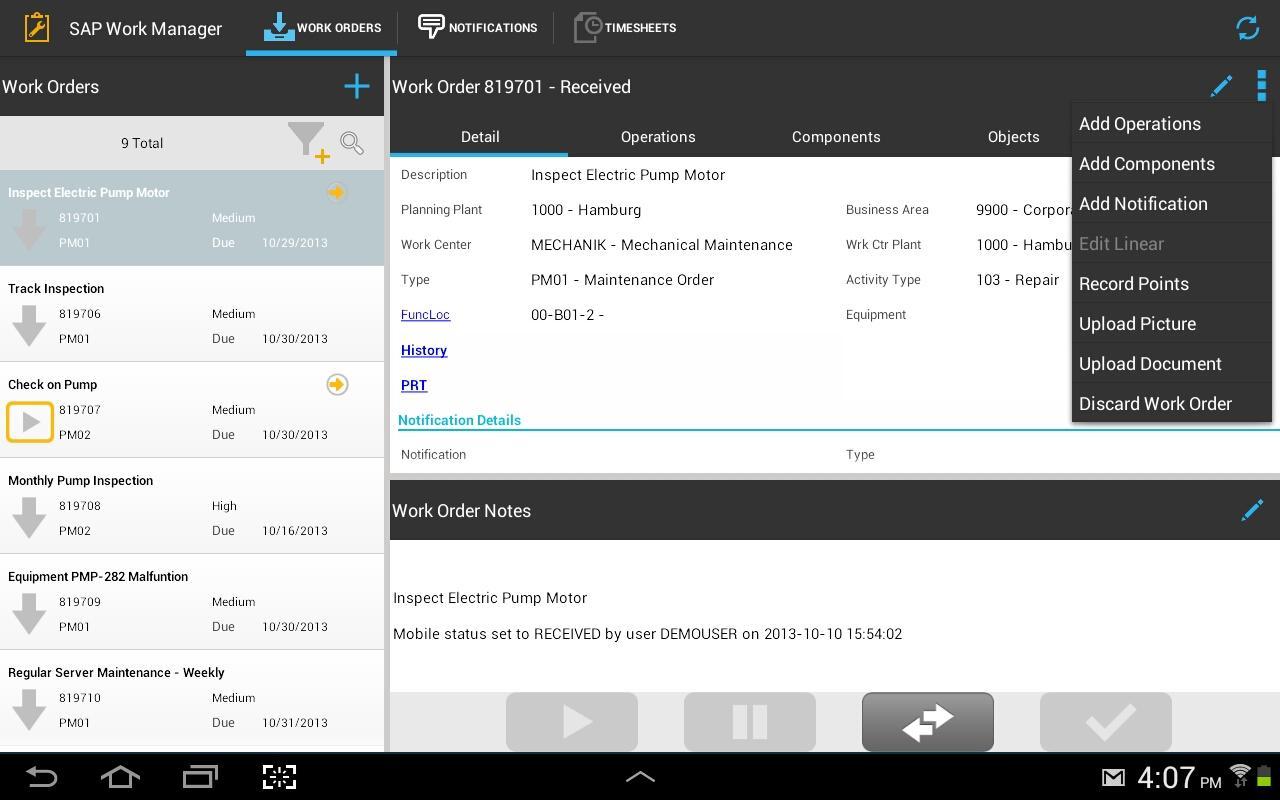Open Android recent apps

pos(200,777)
